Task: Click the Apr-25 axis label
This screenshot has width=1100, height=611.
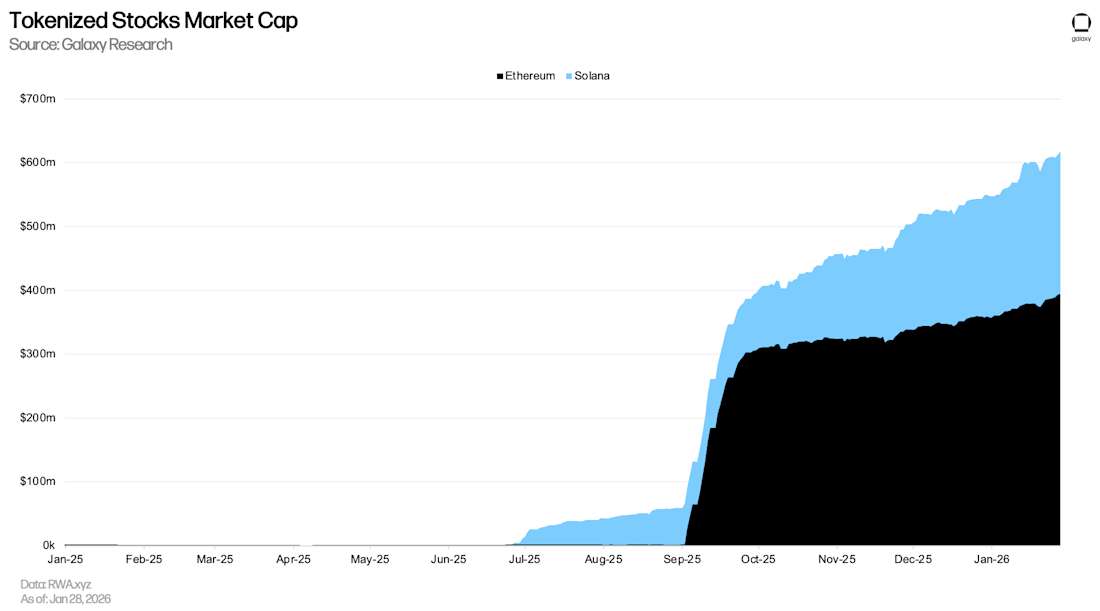Action: pos(293,559)
